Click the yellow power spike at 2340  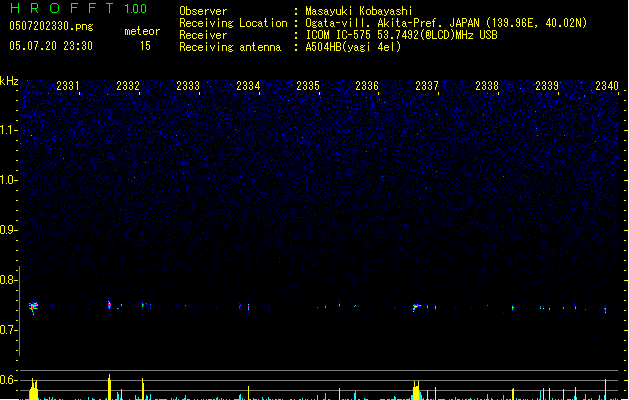606,389
